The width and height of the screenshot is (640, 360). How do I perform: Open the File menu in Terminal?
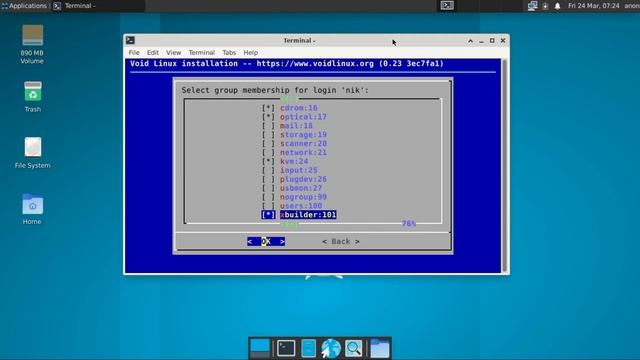(x=134, y=53)
